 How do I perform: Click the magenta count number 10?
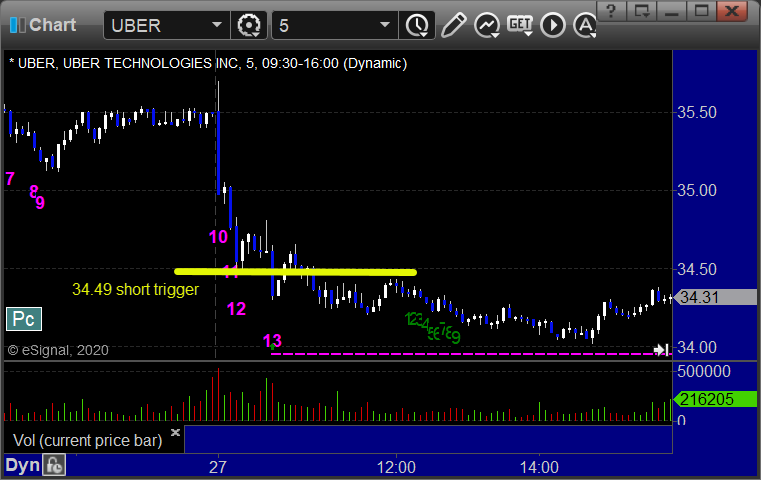tap(218, 237)
